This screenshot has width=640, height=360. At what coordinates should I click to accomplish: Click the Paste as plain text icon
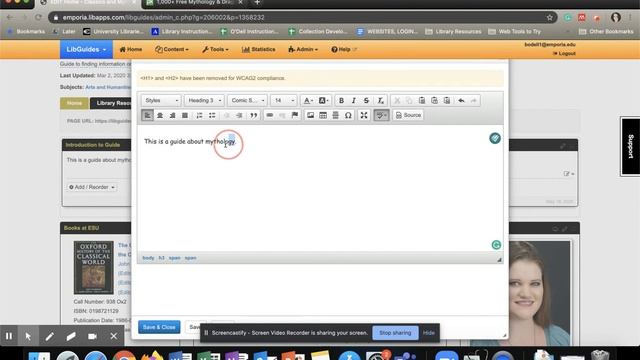(x=434, y=100)
